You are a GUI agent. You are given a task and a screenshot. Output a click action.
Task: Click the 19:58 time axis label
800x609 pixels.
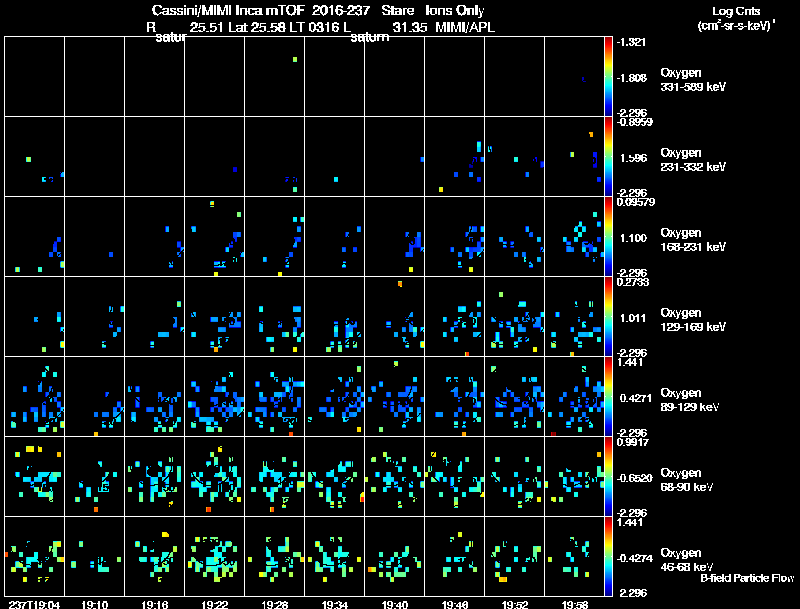tap(574, 604)
